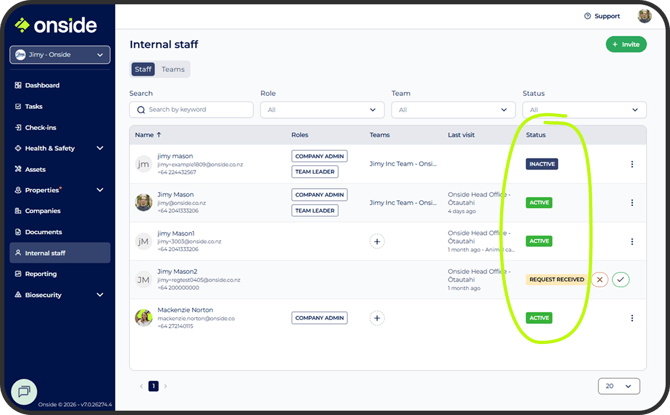Click the jimy Mason1 name

point(176,233)
